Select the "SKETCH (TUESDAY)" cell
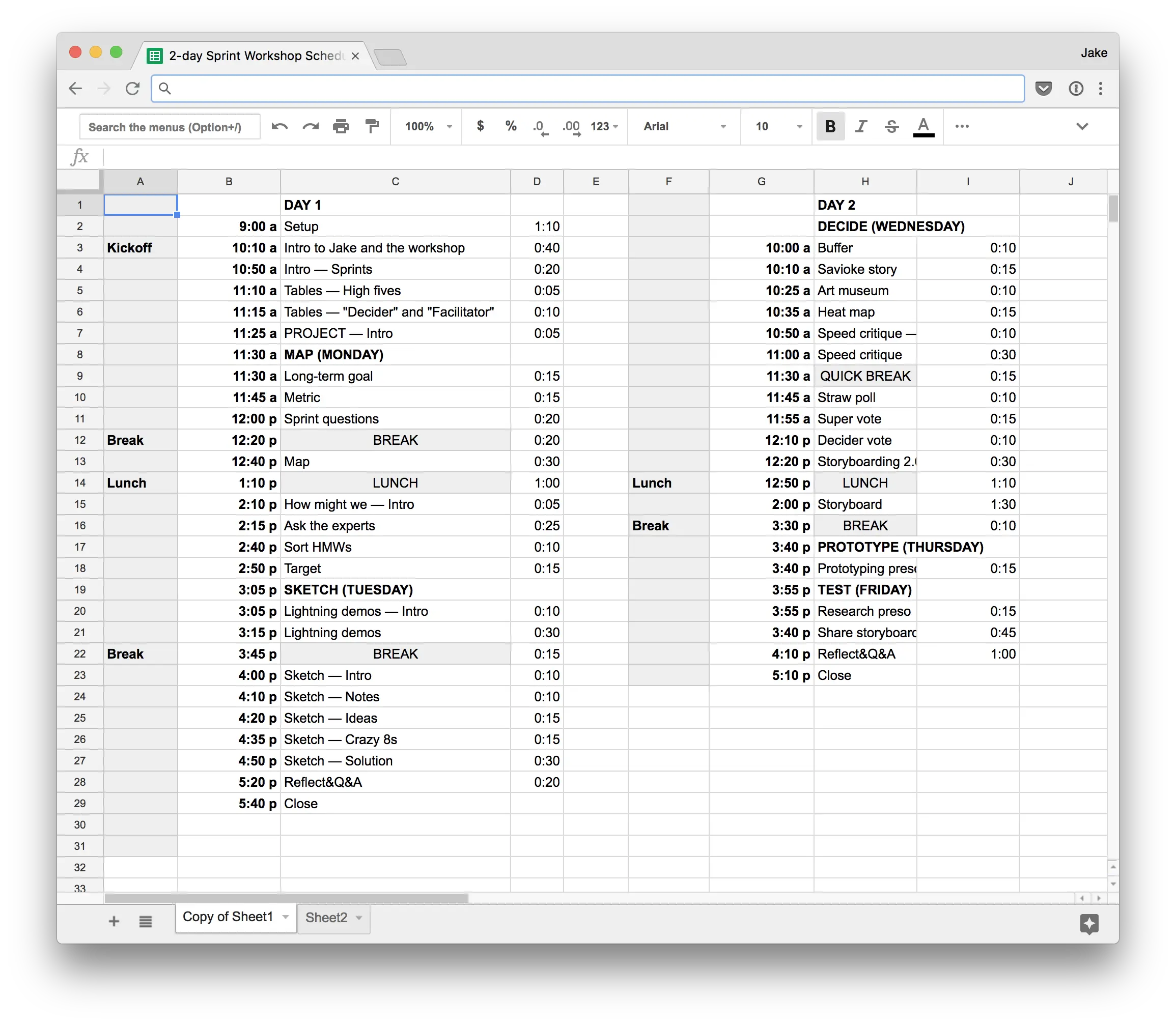This screenshot has height=1025, width=1176. (396, 590)
